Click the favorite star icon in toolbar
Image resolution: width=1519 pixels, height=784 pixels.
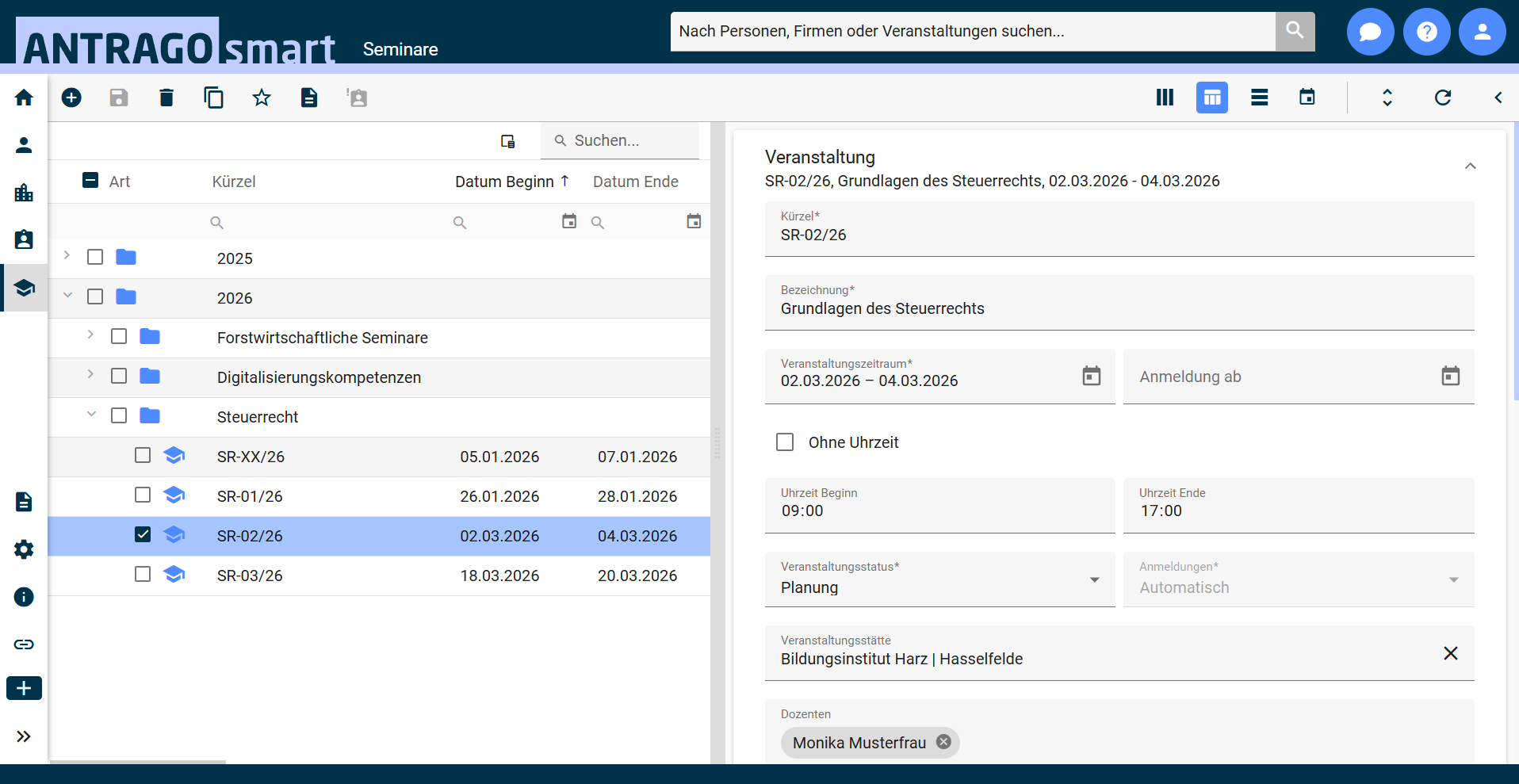262,98
